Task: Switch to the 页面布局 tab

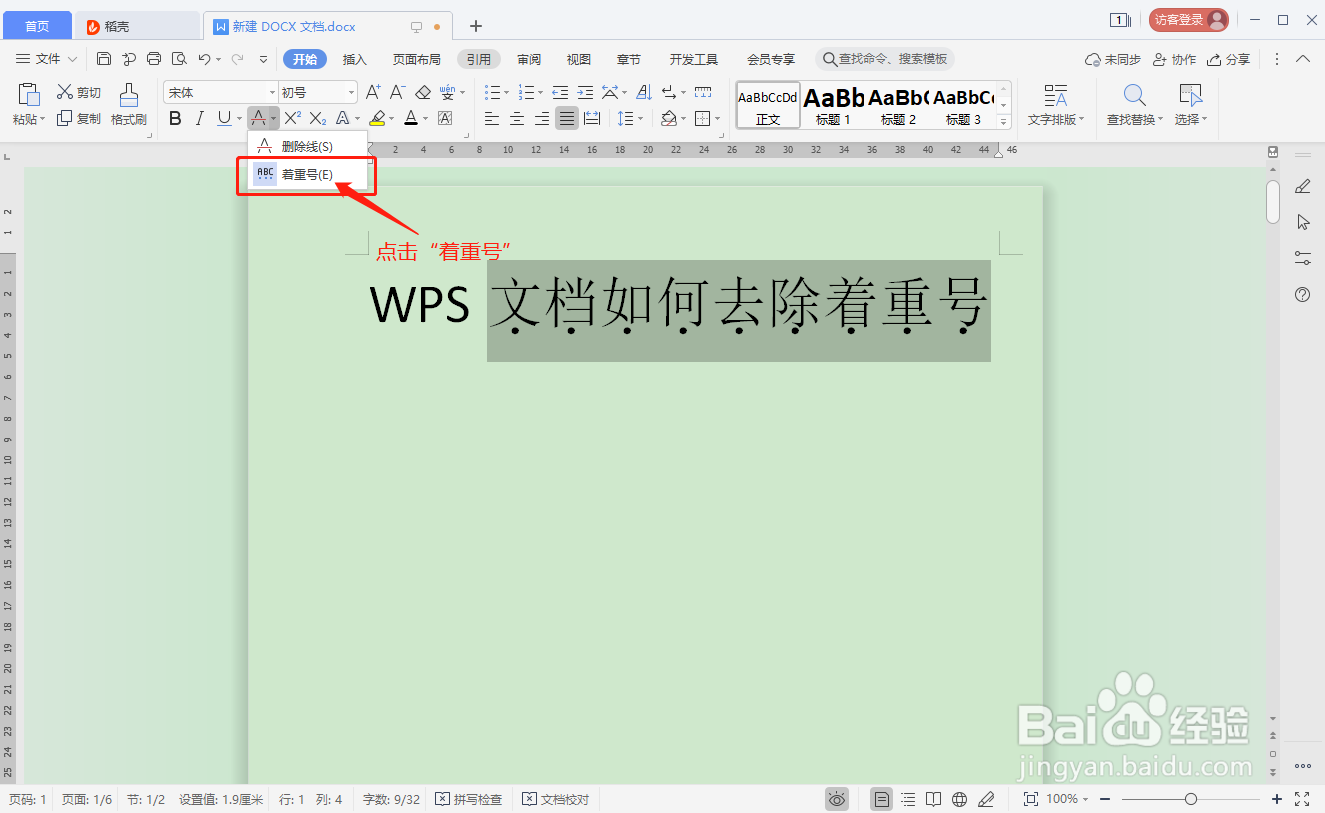Action: [416, 59]
